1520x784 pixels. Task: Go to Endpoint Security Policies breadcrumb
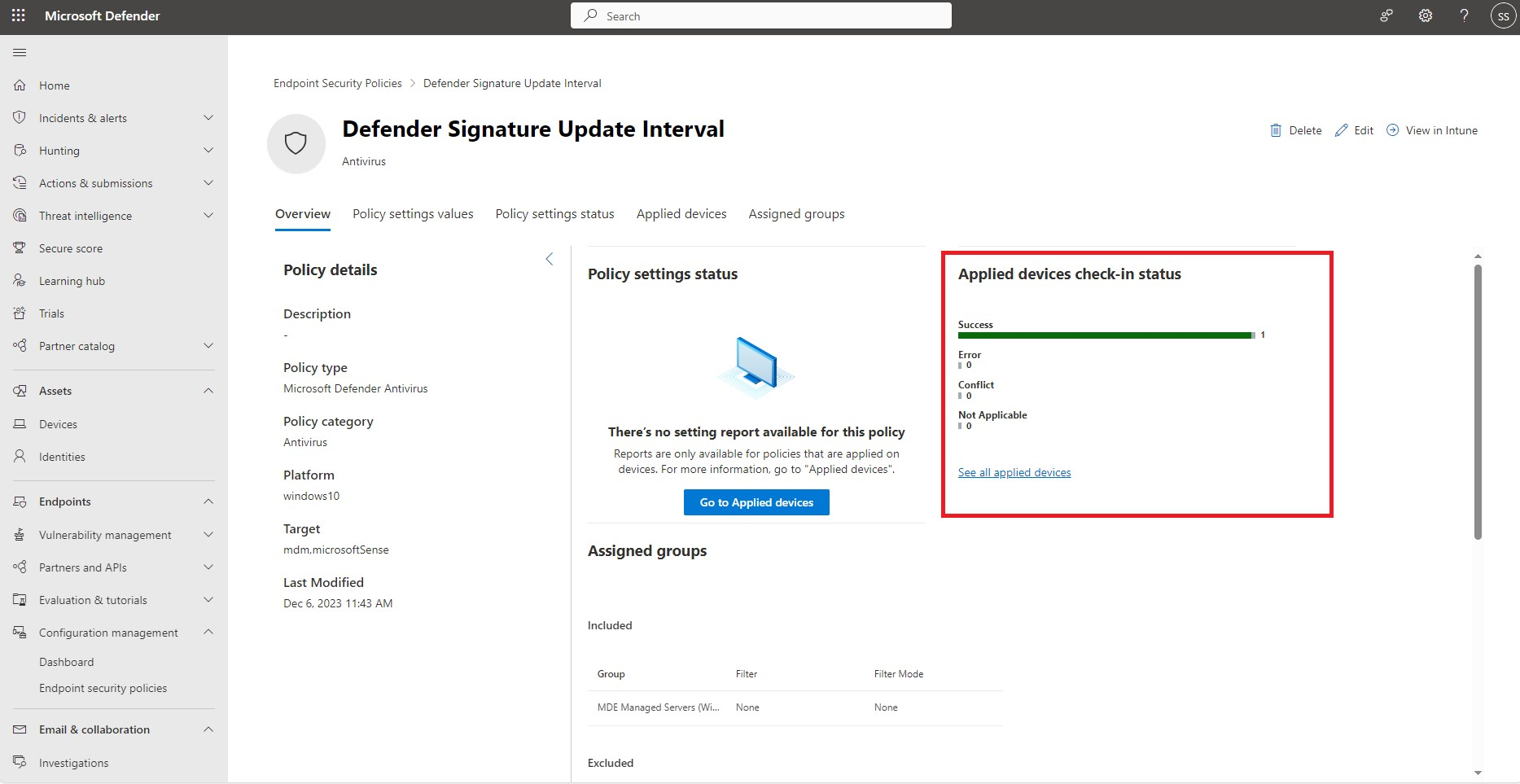[338, 83]
